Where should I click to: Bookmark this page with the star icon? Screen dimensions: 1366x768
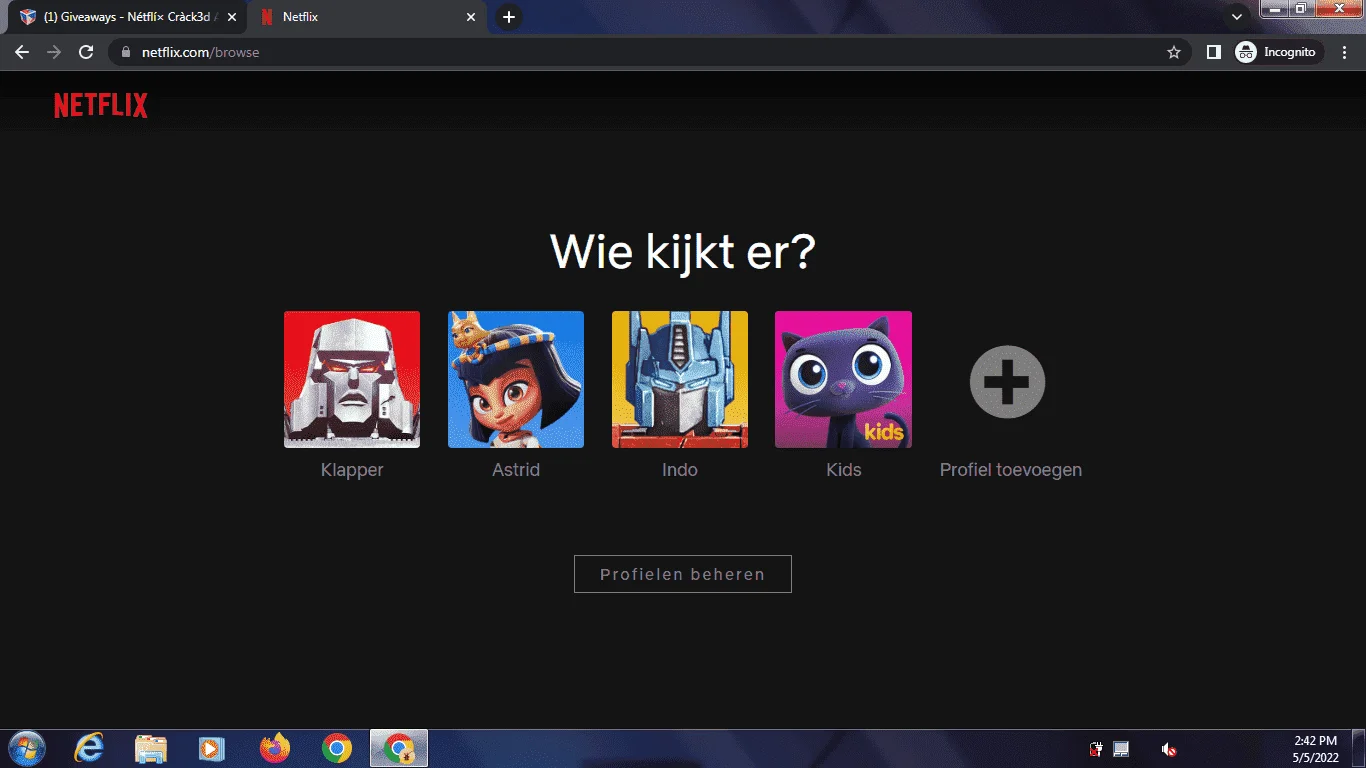(x=1174, y=52)
